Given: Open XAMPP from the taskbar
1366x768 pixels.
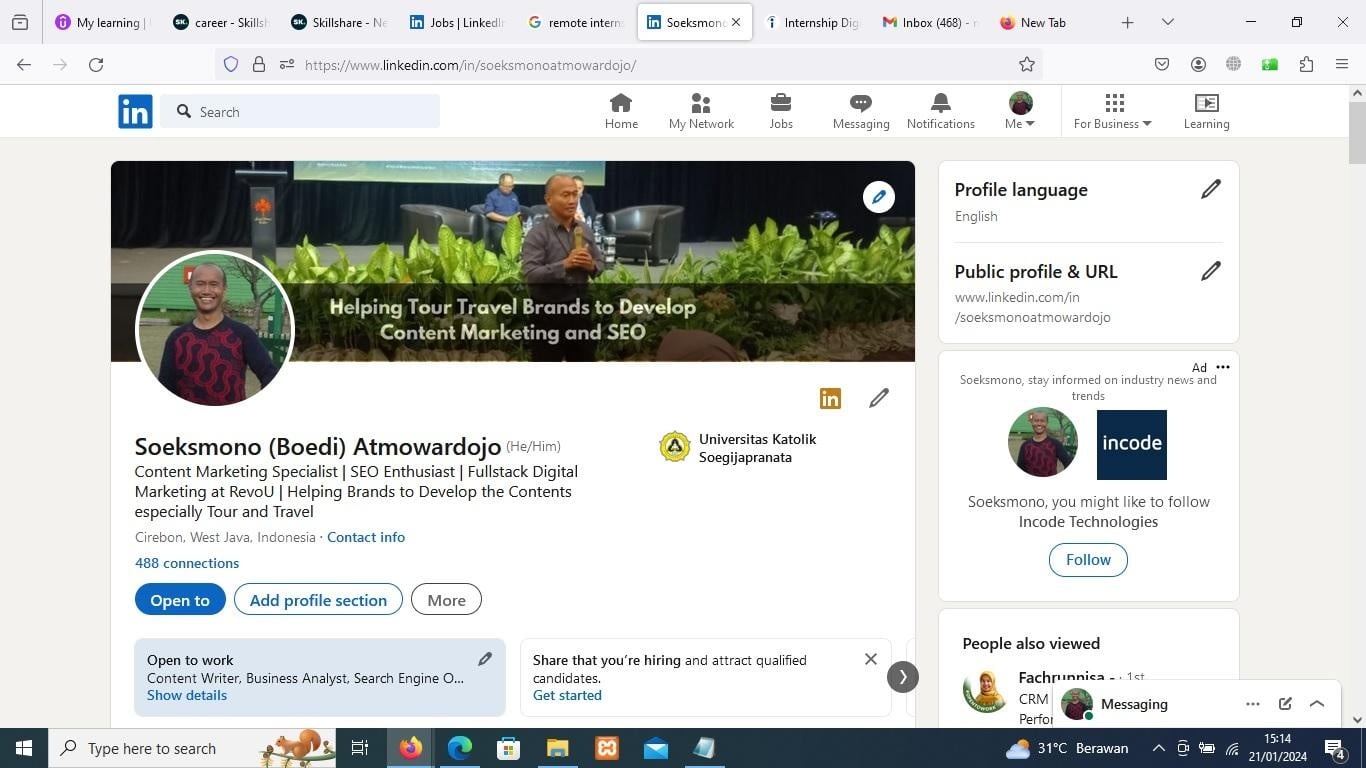Looking at the screenshot, I should pos(606,748).
